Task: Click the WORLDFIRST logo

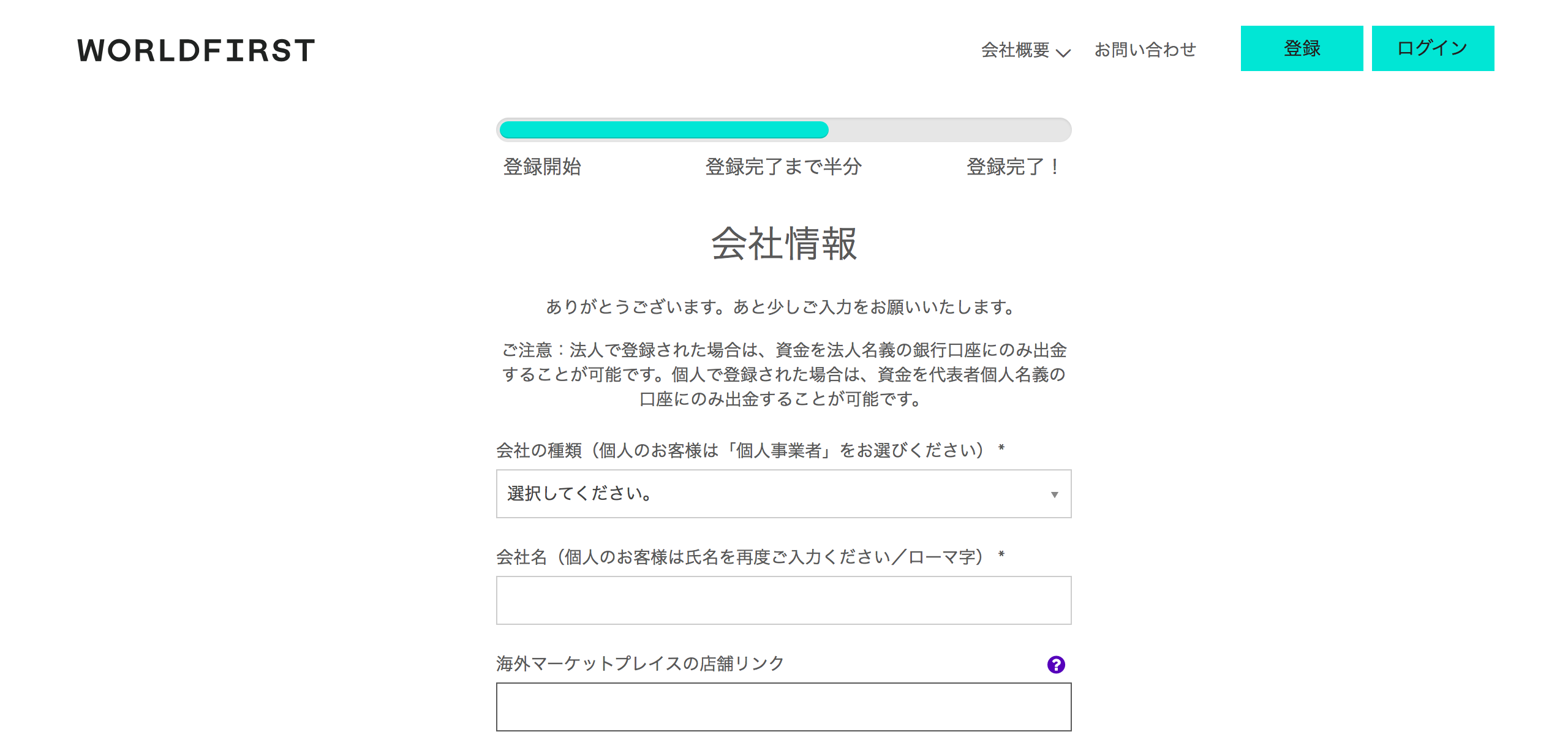Action: click(x=196, y=50)
